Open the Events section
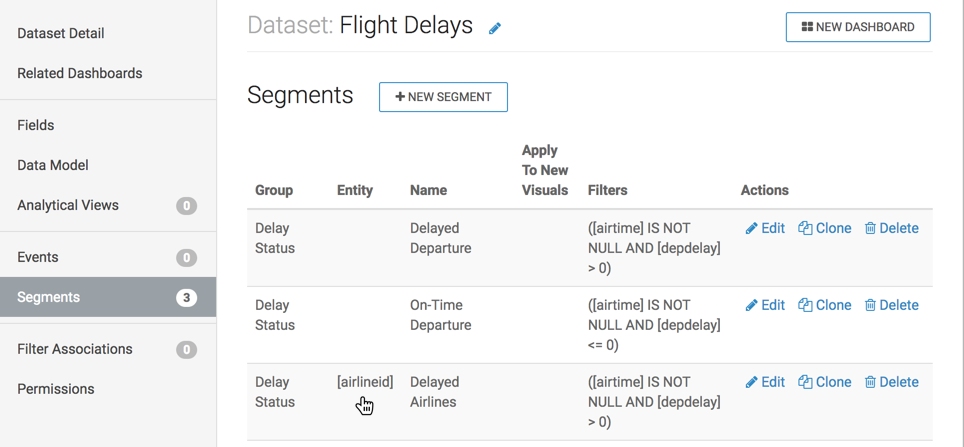The height and width of the screenshot is (447, 964). (38, 257)
